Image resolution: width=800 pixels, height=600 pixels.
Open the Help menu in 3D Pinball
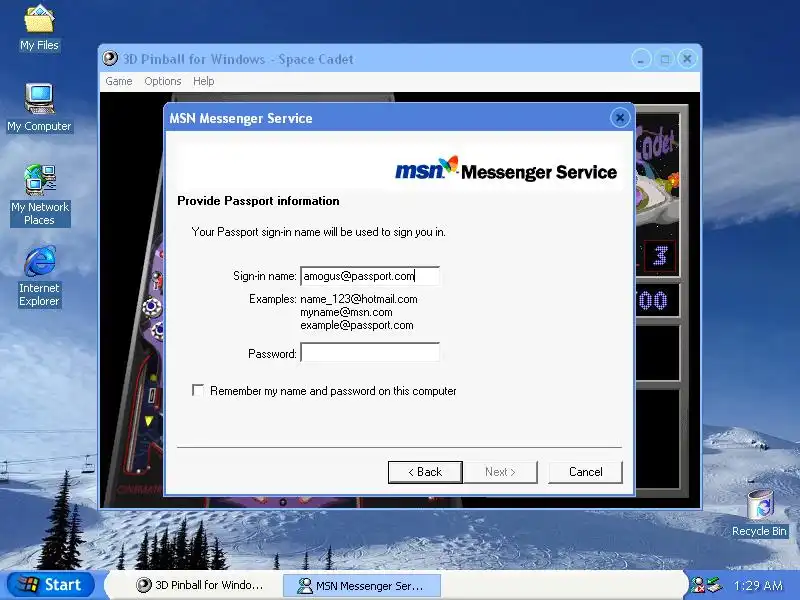[204, 81]
